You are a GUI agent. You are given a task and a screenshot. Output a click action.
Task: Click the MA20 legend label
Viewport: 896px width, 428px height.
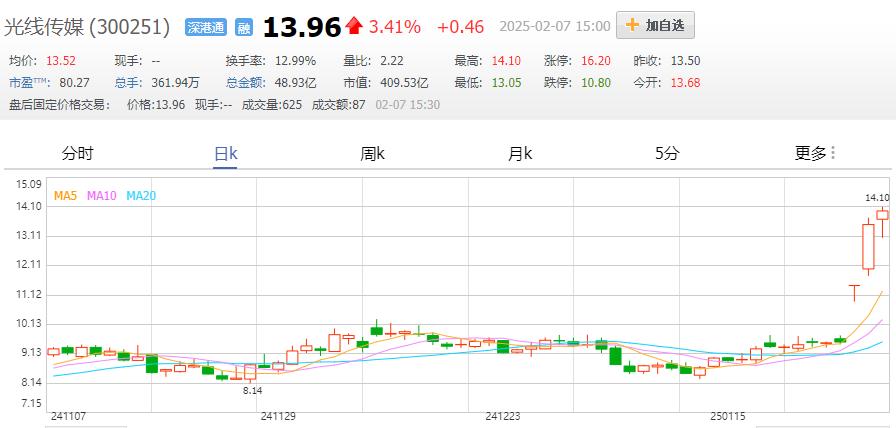pyautogui.click(x=141, y=196)
